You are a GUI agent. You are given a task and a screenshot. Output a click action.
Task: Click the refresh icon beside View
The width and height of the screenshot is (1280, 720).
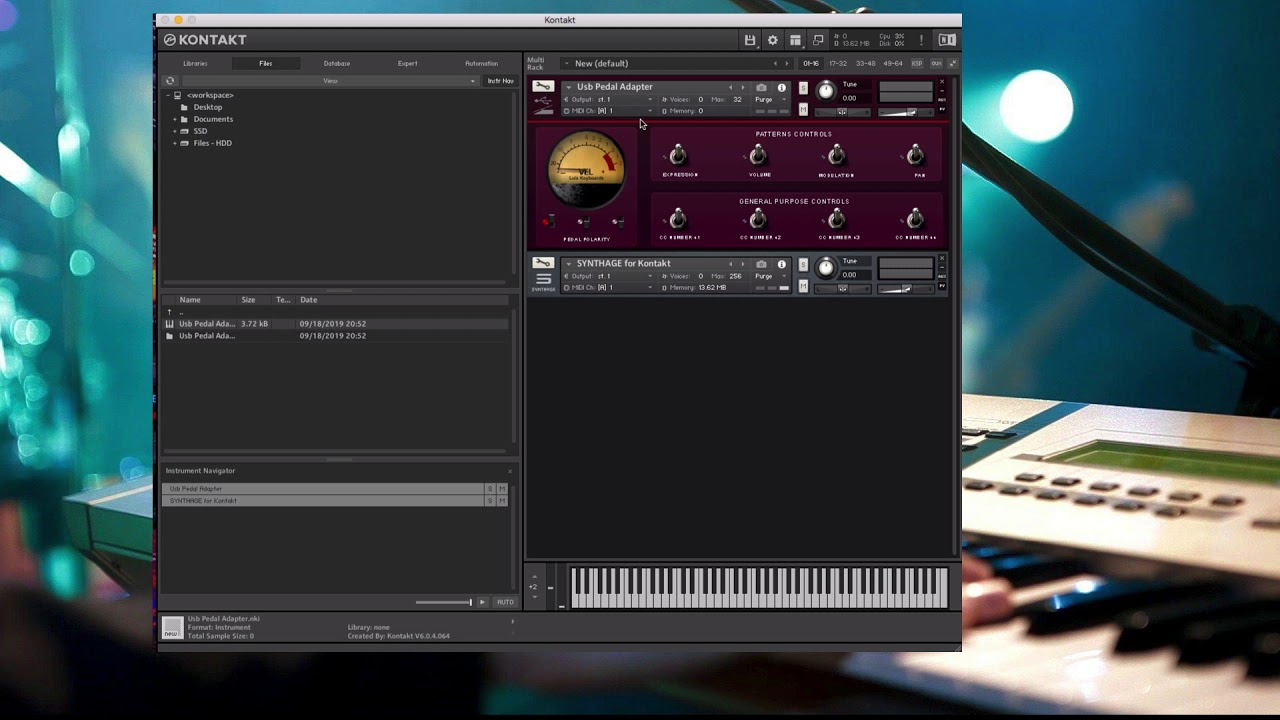click(x=170, y=81)
